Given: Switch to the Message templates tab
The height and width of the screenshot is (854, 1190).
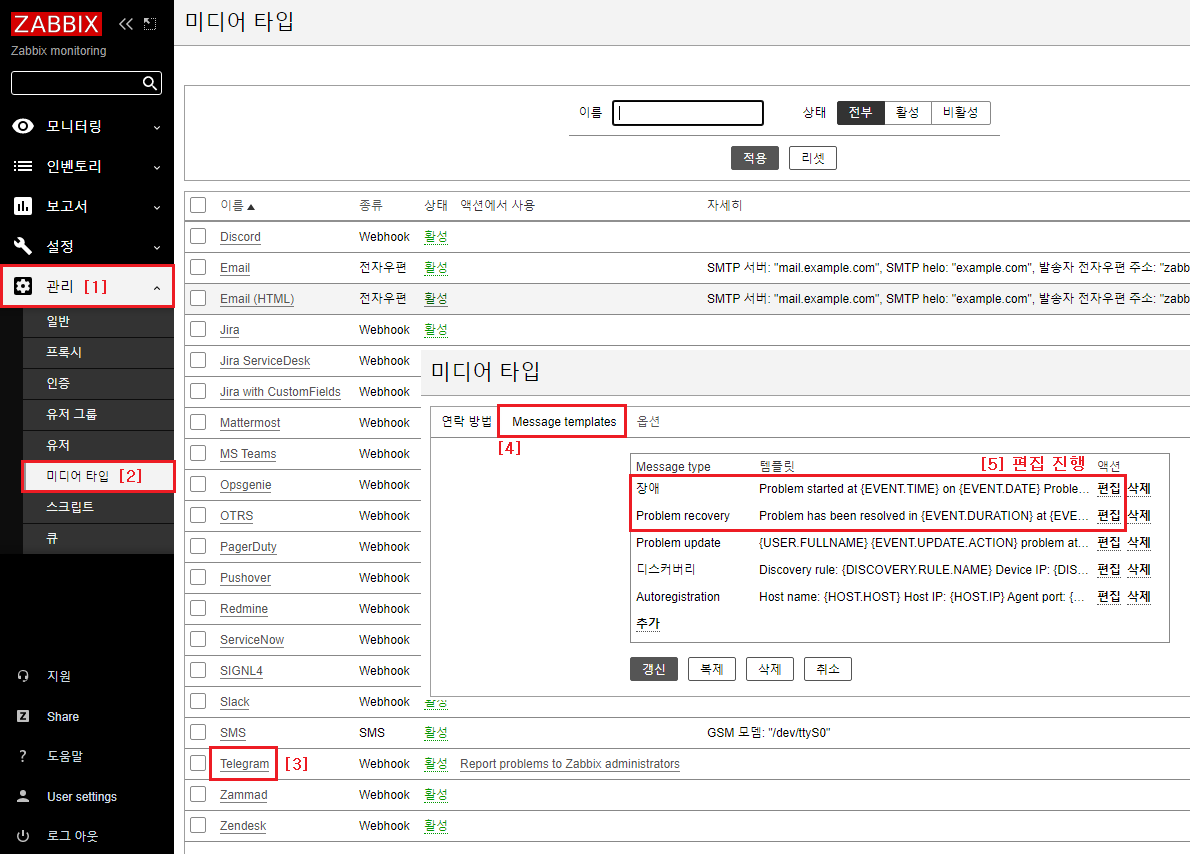Looking at the screenshot, I should [564, 421].
